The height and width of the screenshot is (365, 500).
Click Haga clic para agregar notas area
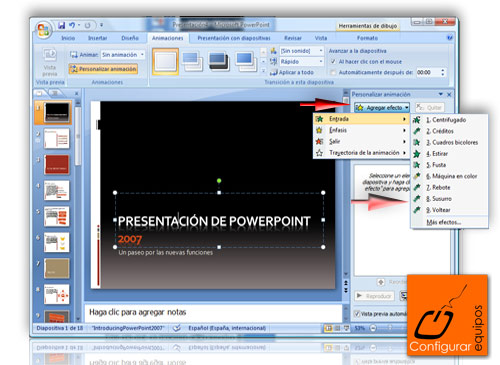[213, 312]
